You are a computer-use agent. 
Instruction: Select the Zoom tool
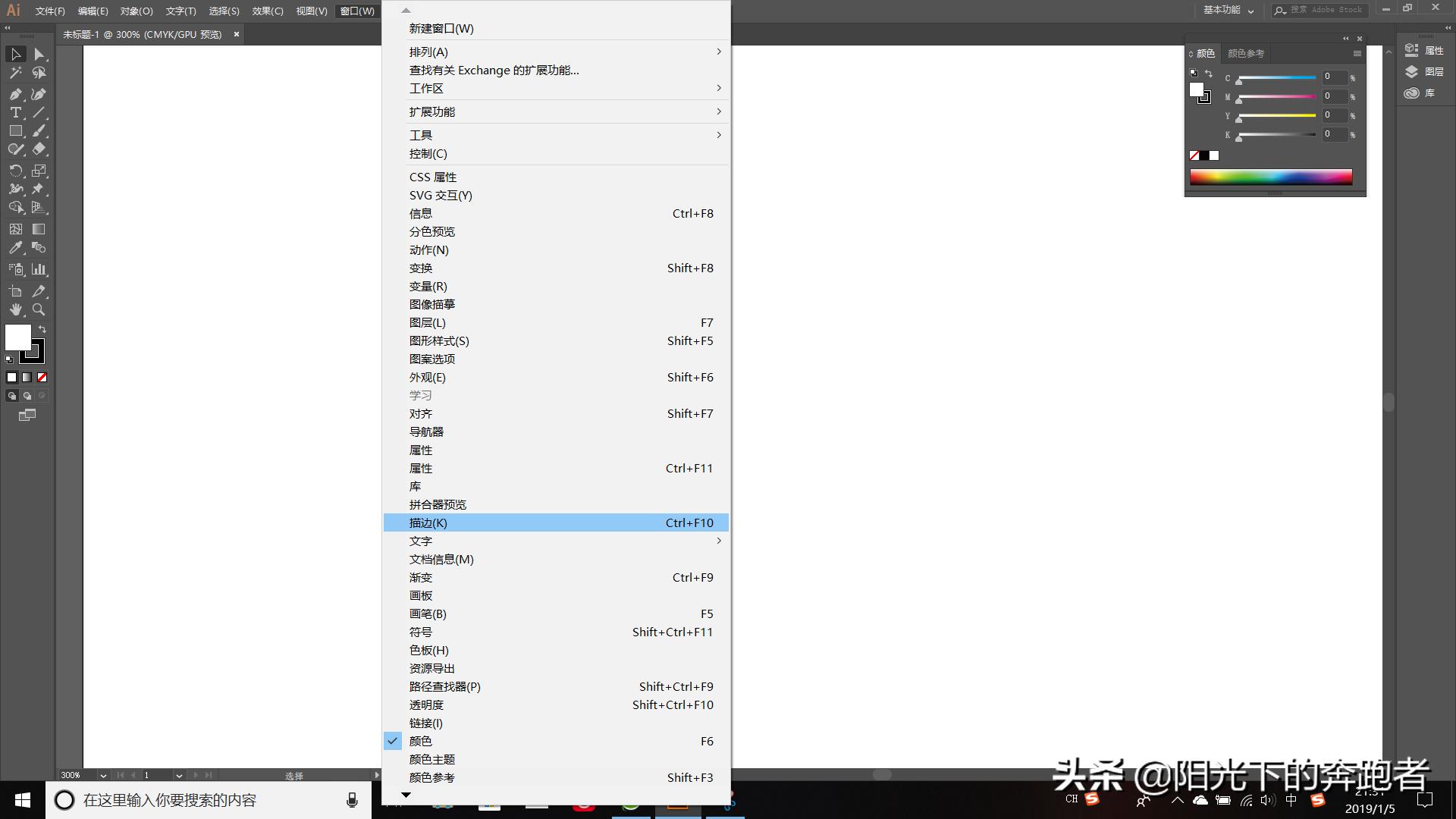tap(39, 309)
